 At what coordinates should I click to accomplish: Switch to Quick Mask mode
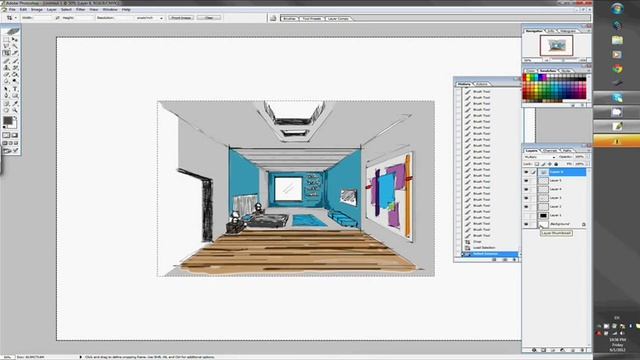click(14, 135)
